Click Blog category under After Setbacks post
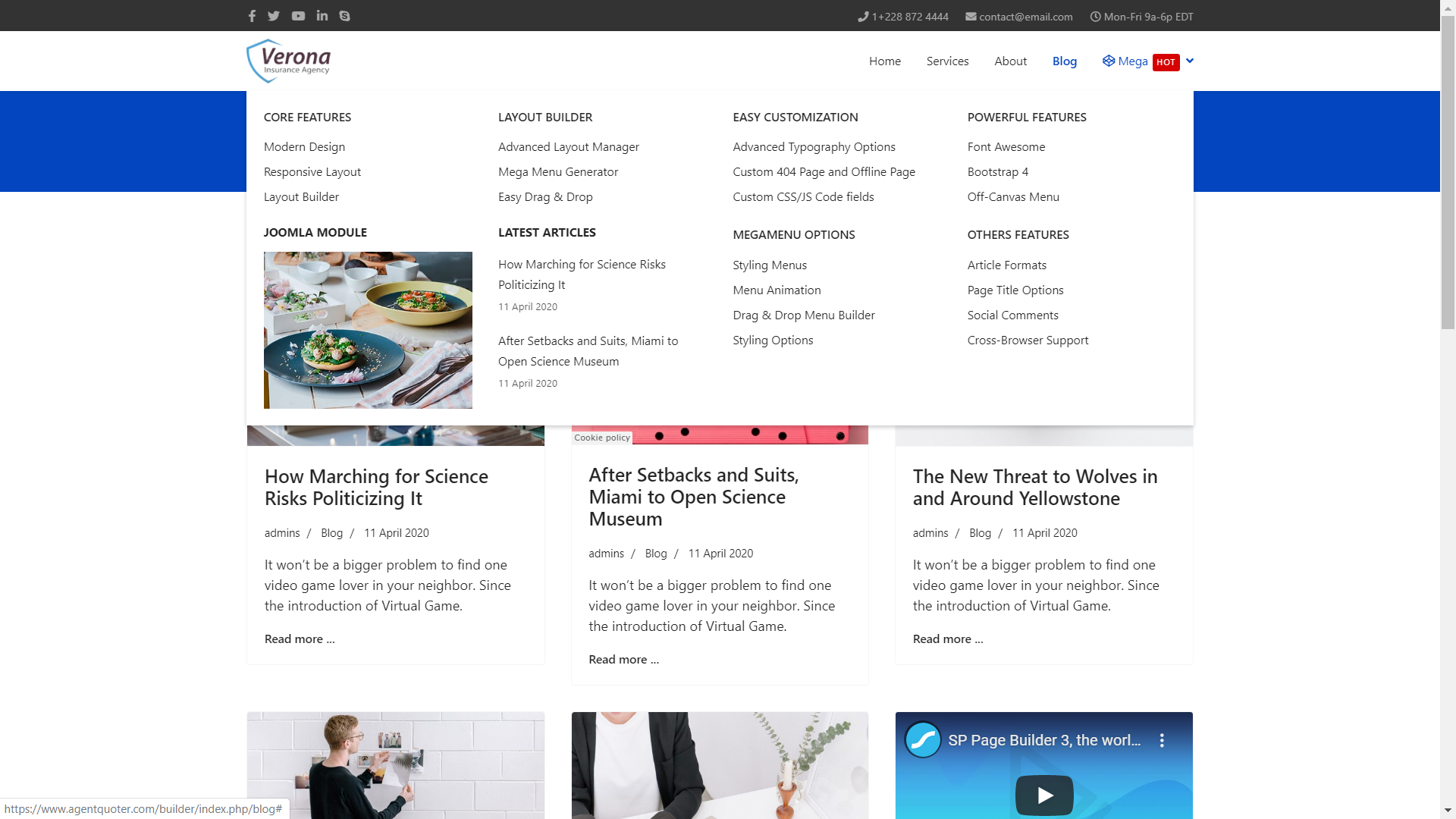Image resolution: width=1456 pixels, height=819 pixels. [656, 554]
